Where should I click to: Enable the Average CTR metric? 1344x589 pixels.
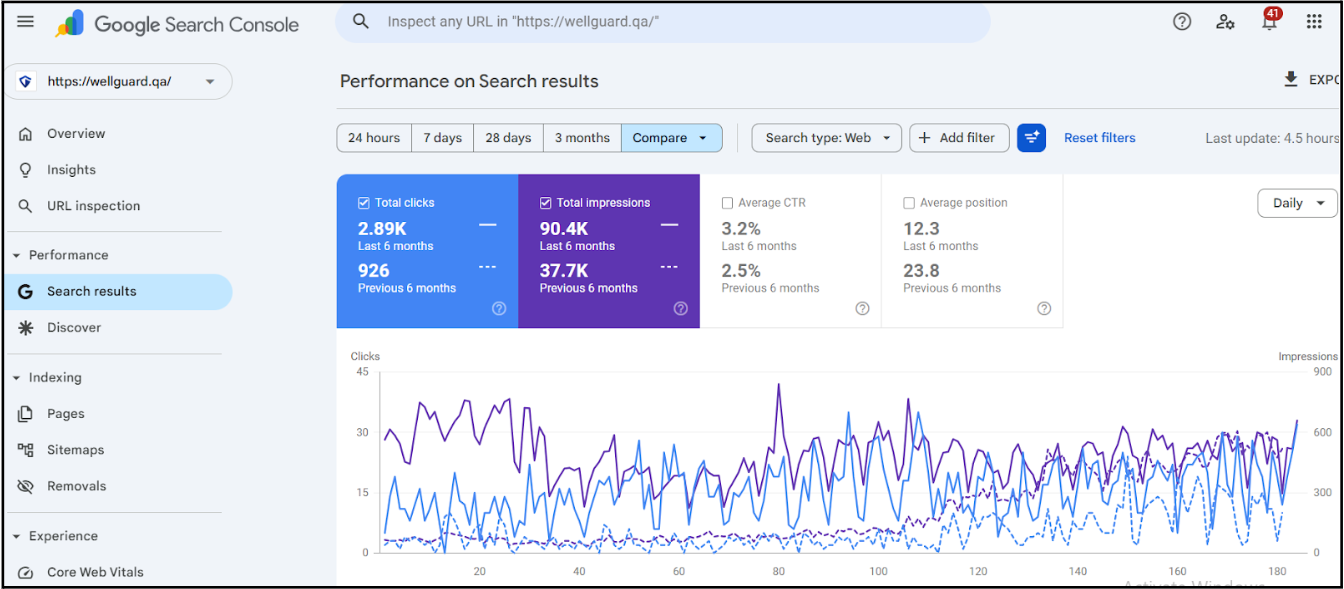(x=728, y=202)
